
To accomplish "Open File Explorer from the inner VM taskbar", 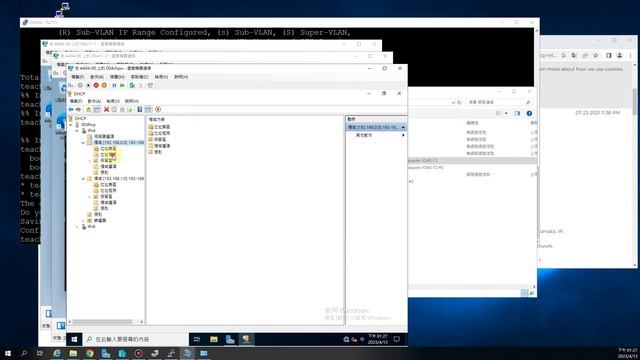I will (213, 339).
